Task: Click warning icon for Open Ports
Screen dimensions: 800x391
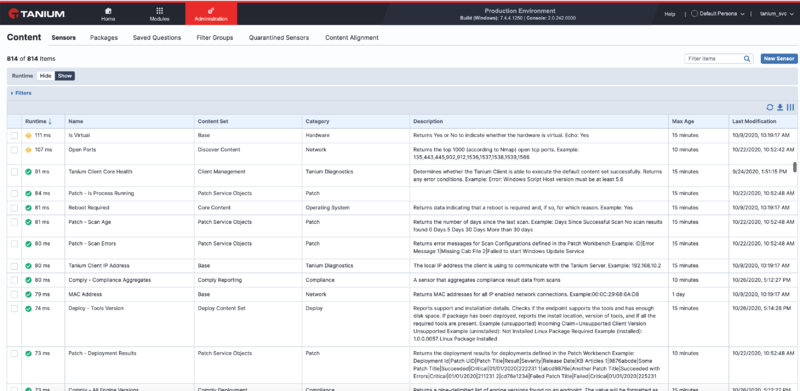Action: (x=29, y=150)
